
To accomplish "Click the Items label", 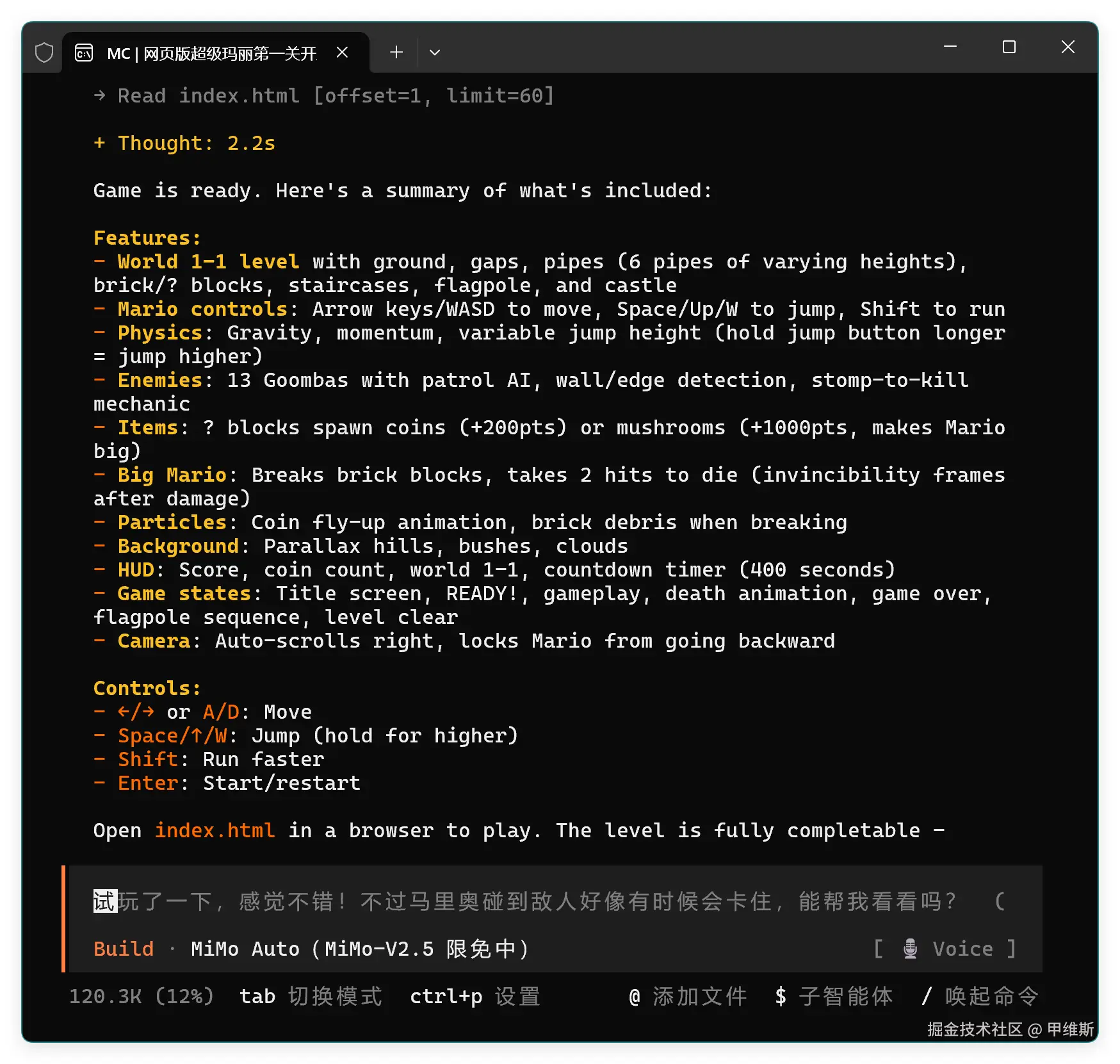I will 148,427.
